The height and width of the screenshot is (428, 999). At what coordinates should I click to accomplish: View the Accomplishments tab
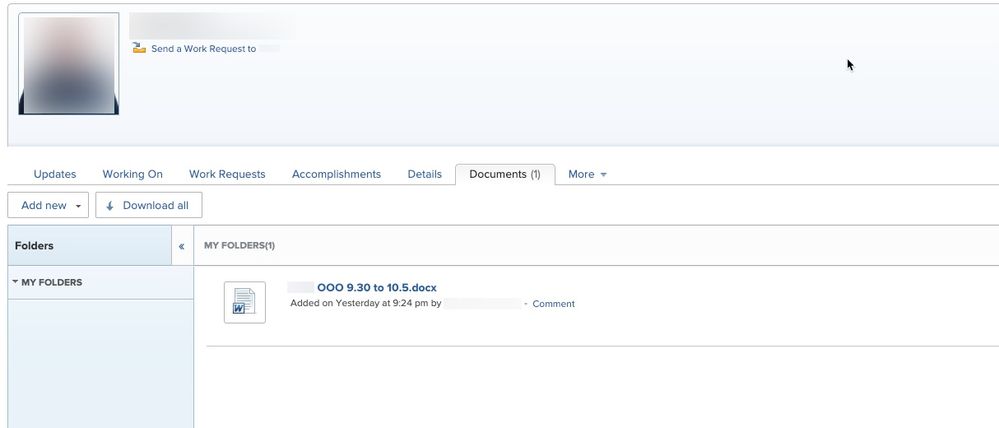[x=336, y=174]
